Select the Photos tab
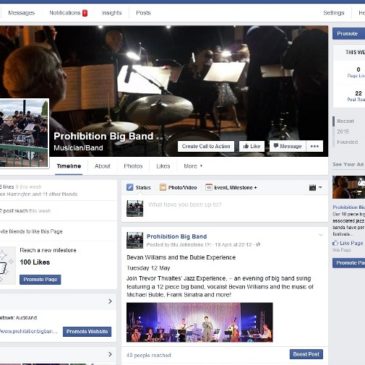This screenshot has width=365, height=365. tap(133, 166)
